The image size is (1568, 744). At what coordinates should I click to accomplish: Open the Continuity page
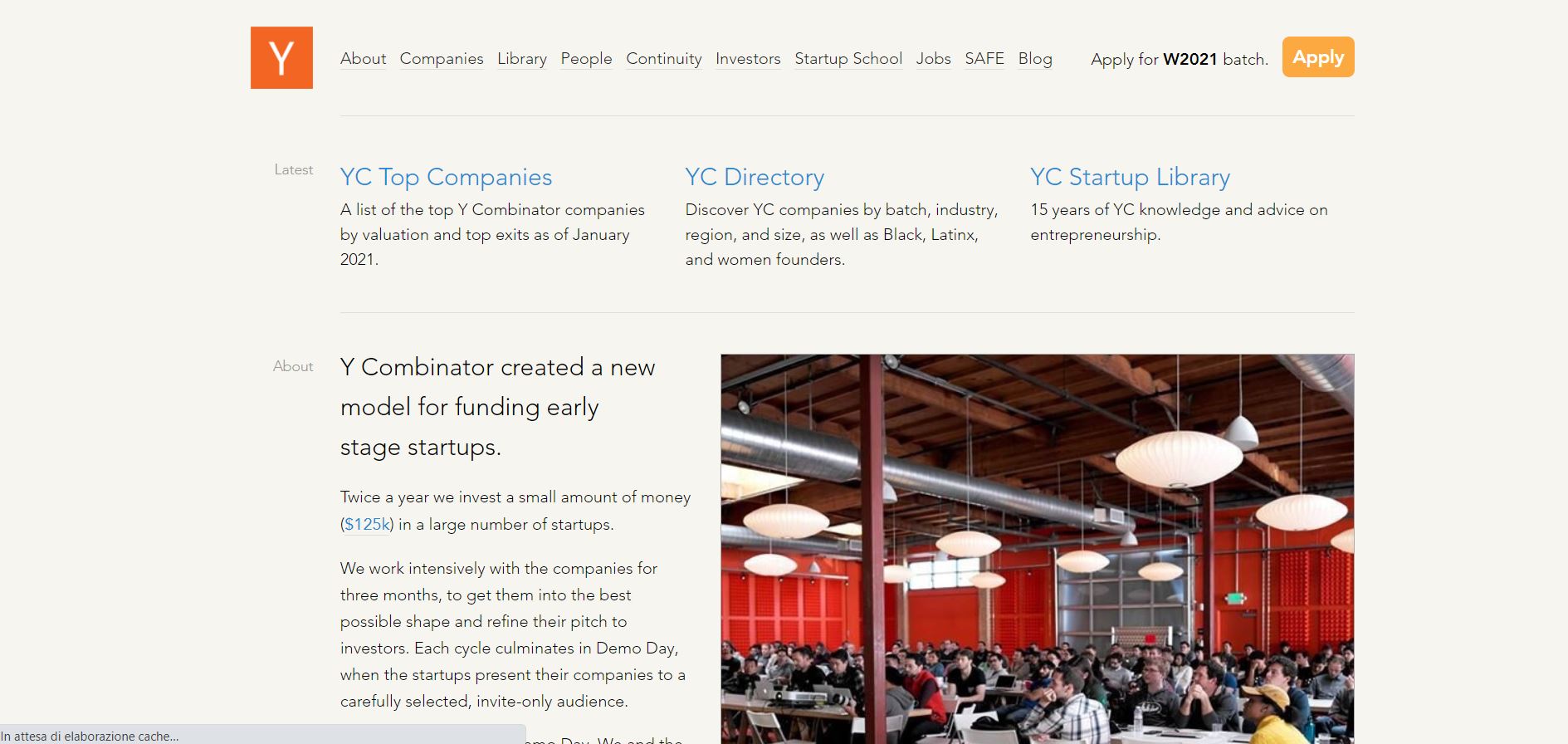(664, 59)
